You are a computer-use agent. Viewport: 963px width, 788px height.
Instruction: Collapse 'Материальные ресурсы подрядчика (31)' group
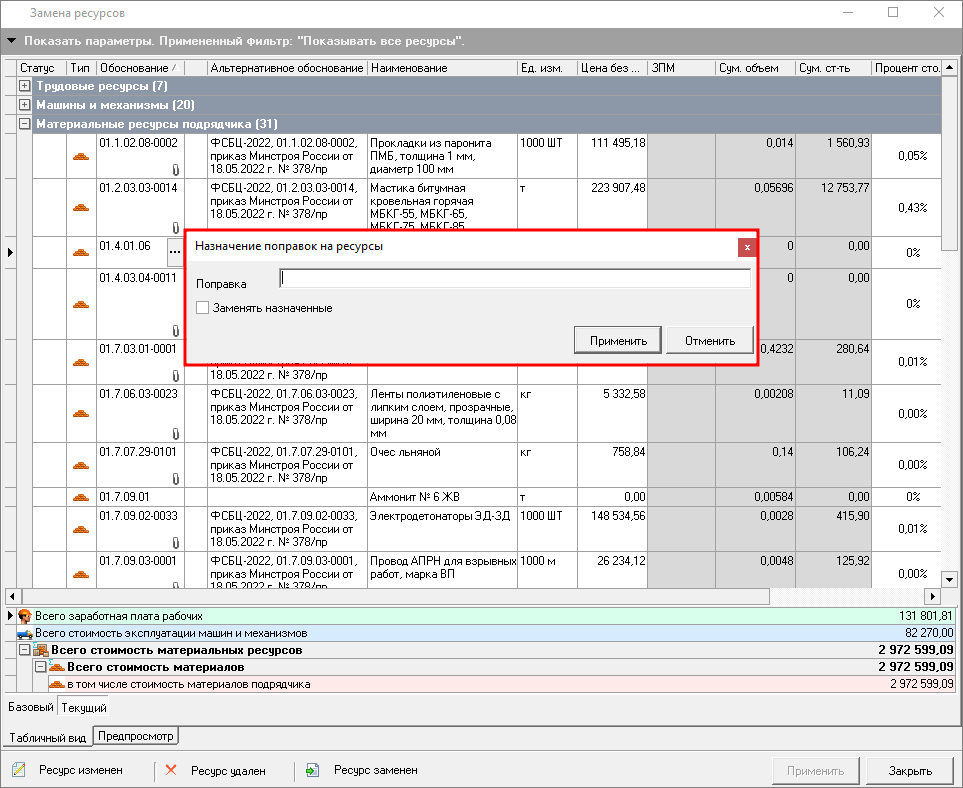pos(25,124)
